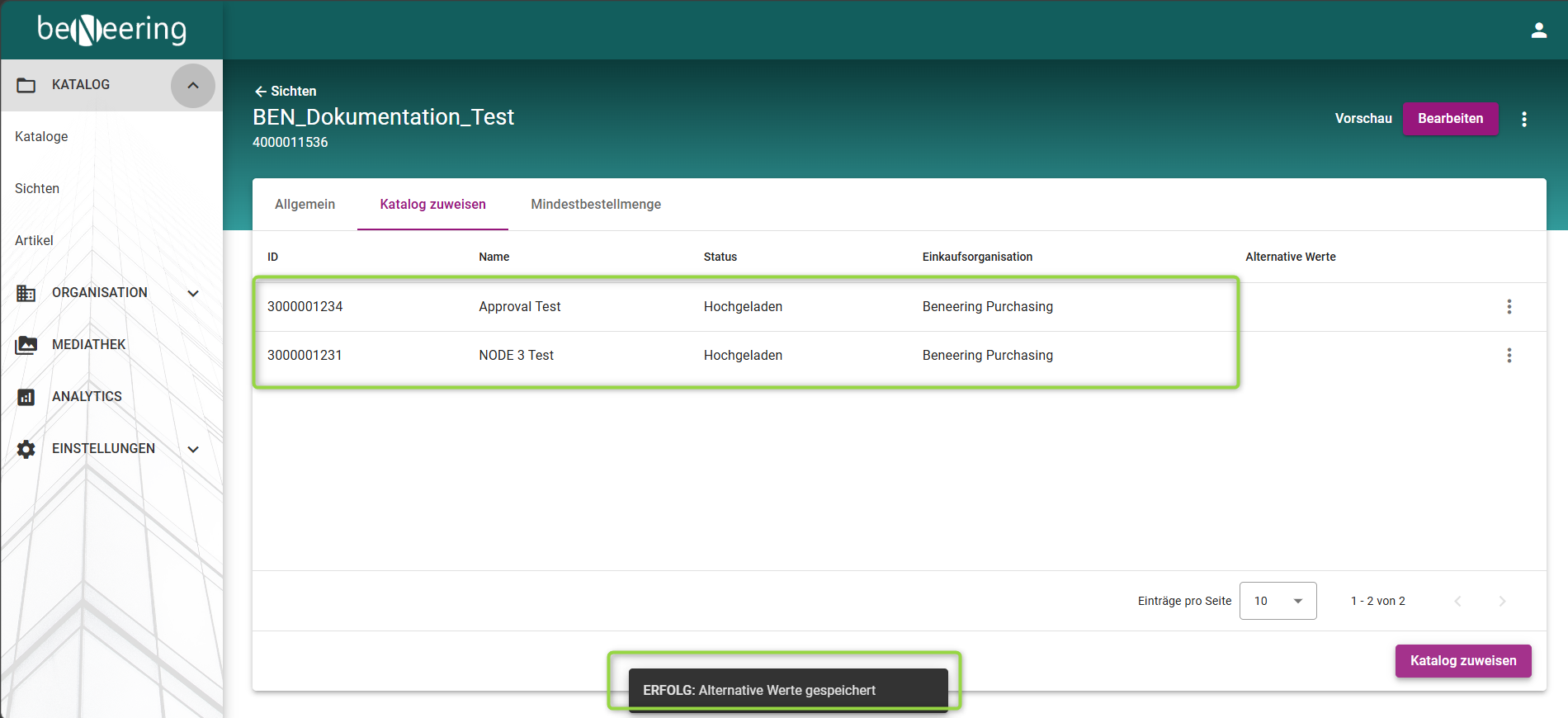Open Artikel in the sidebar

[34, 241]
